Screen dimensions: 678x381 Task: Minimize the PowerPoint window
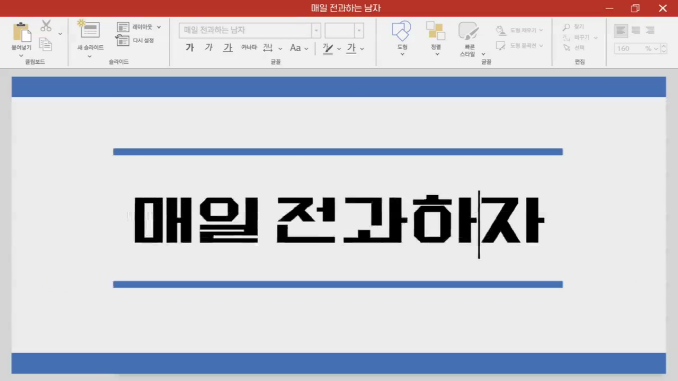(609, 8)
